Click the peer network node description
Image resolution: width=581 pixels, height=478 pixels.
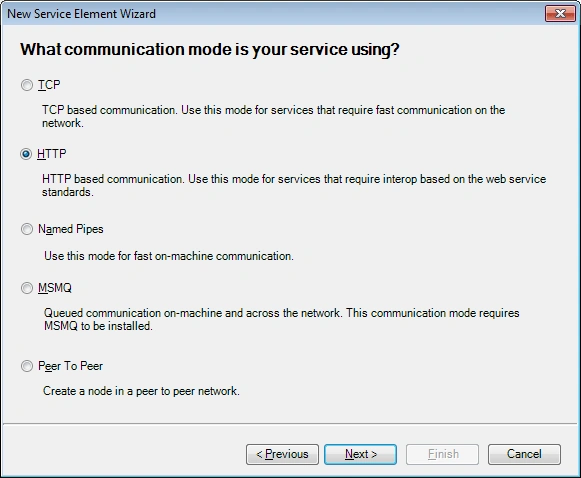pos(141,391)
